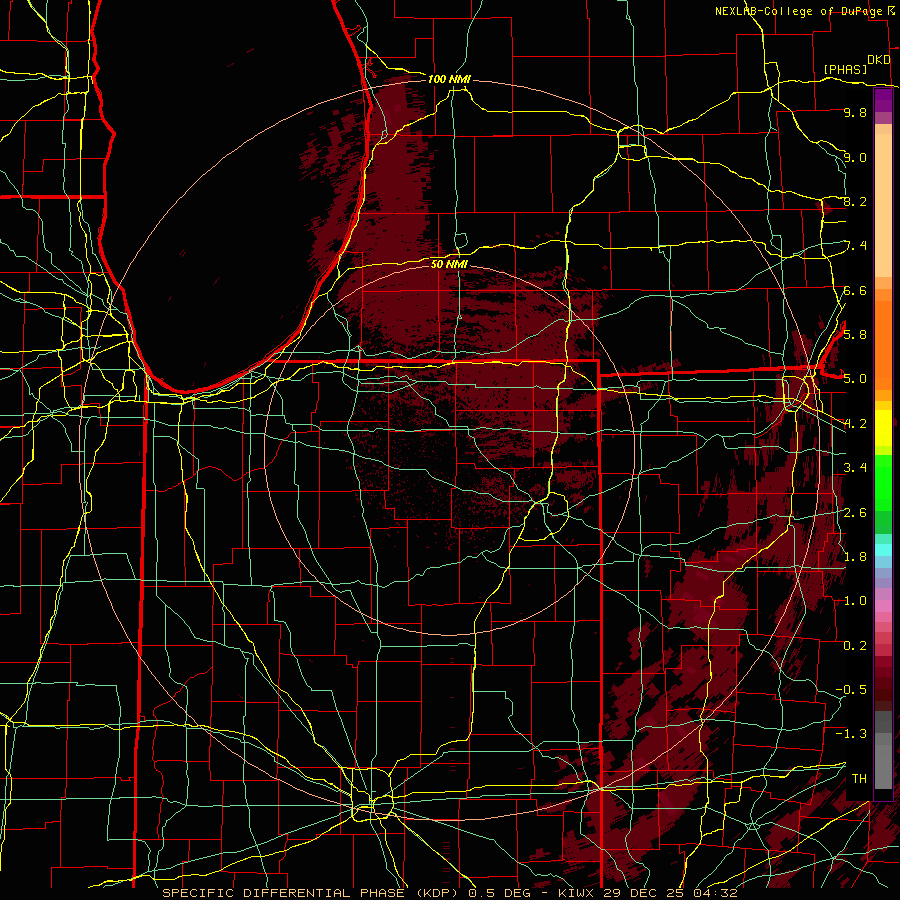Click the bright orange band of the color bar

click(x=883, y=344)
